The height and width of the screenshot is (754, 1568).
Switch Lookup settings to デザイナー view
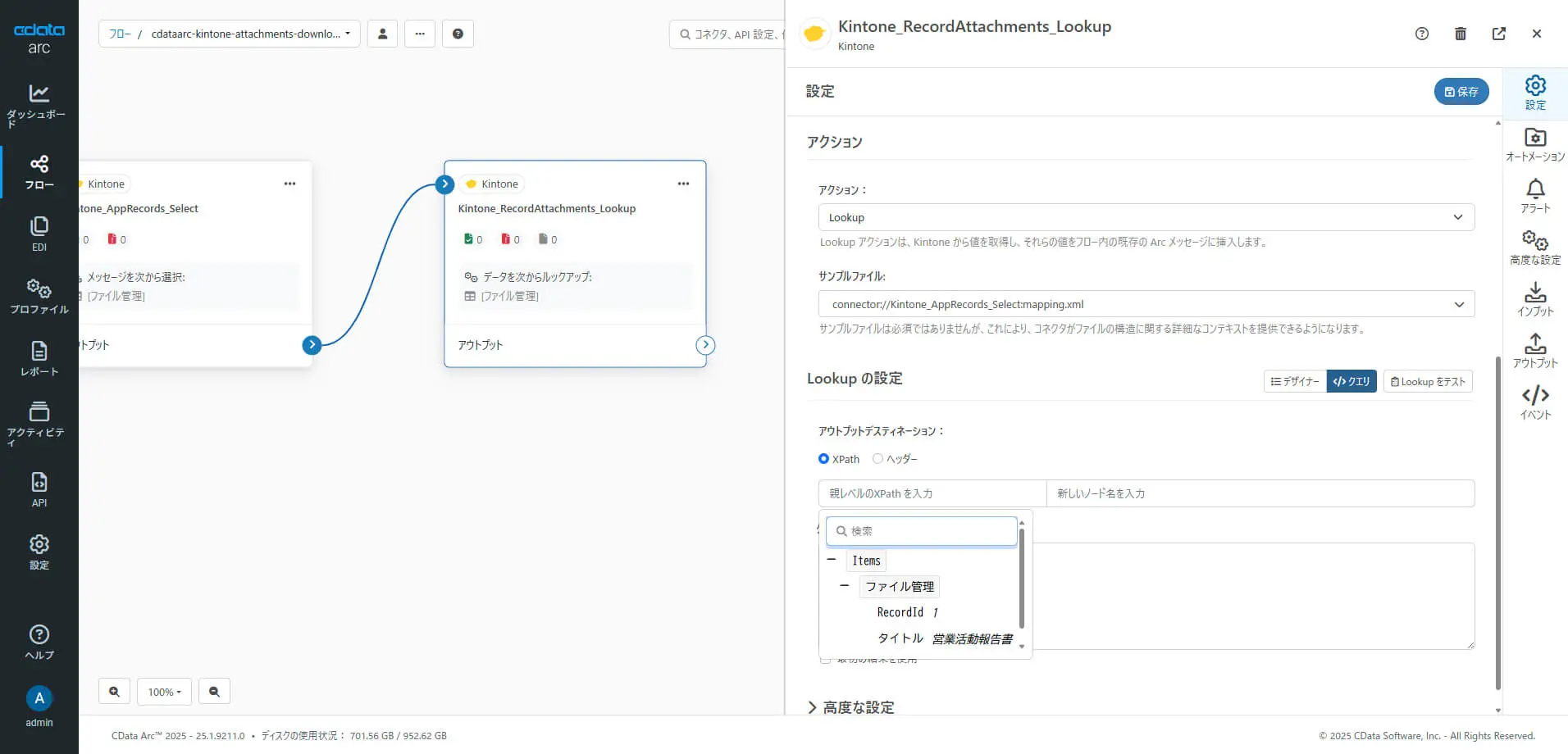point(1295,381)
